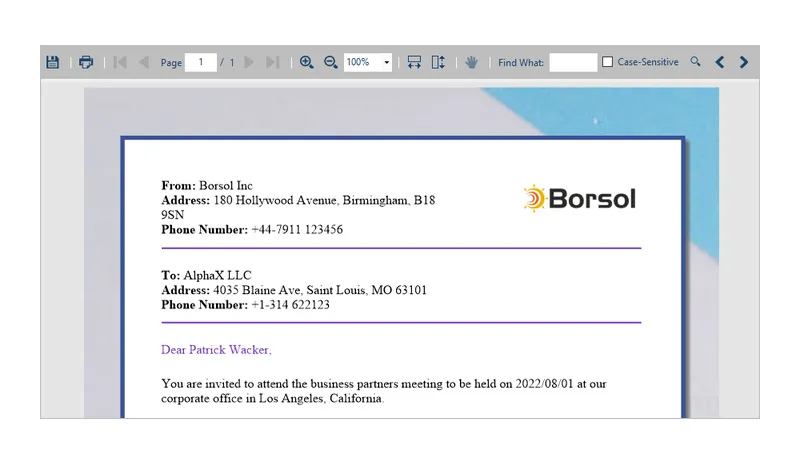800x460 pixels.
Task: Enable the Case-Sensitive checkbox
Action: [x=607, y=62]
